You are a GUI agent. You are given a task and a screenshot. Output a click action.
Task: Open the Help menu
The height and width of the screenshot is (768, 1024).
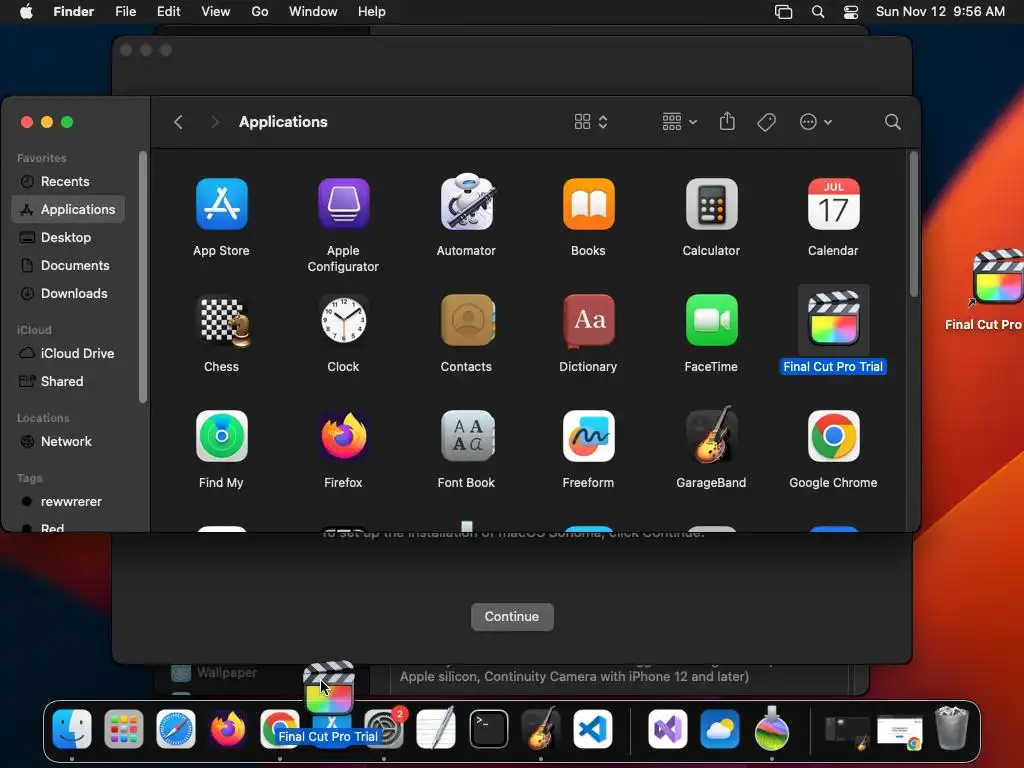click(x=372, y=12)
